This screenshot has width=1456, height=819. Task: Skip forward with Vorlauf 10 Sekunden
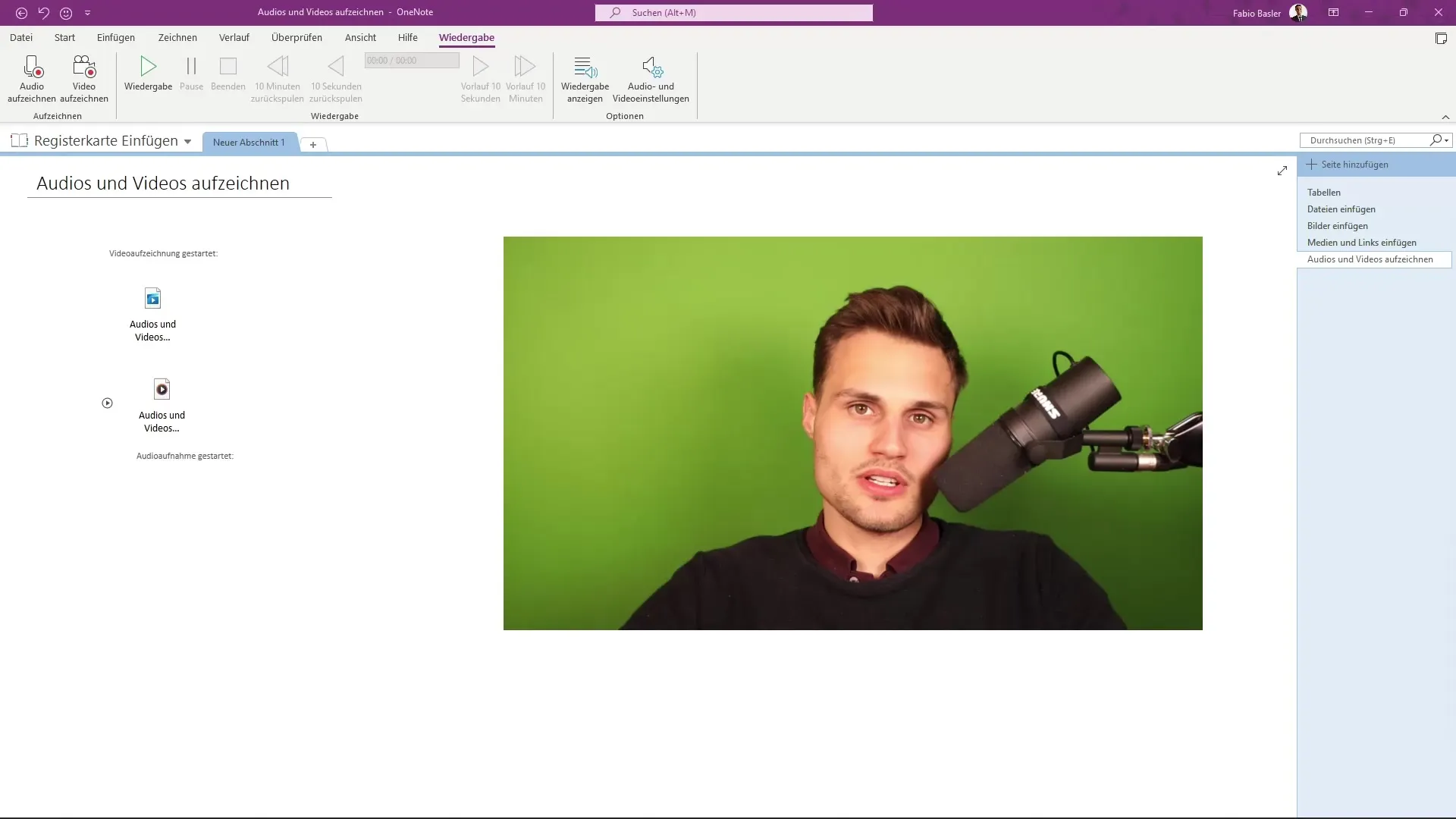[481, 79]
